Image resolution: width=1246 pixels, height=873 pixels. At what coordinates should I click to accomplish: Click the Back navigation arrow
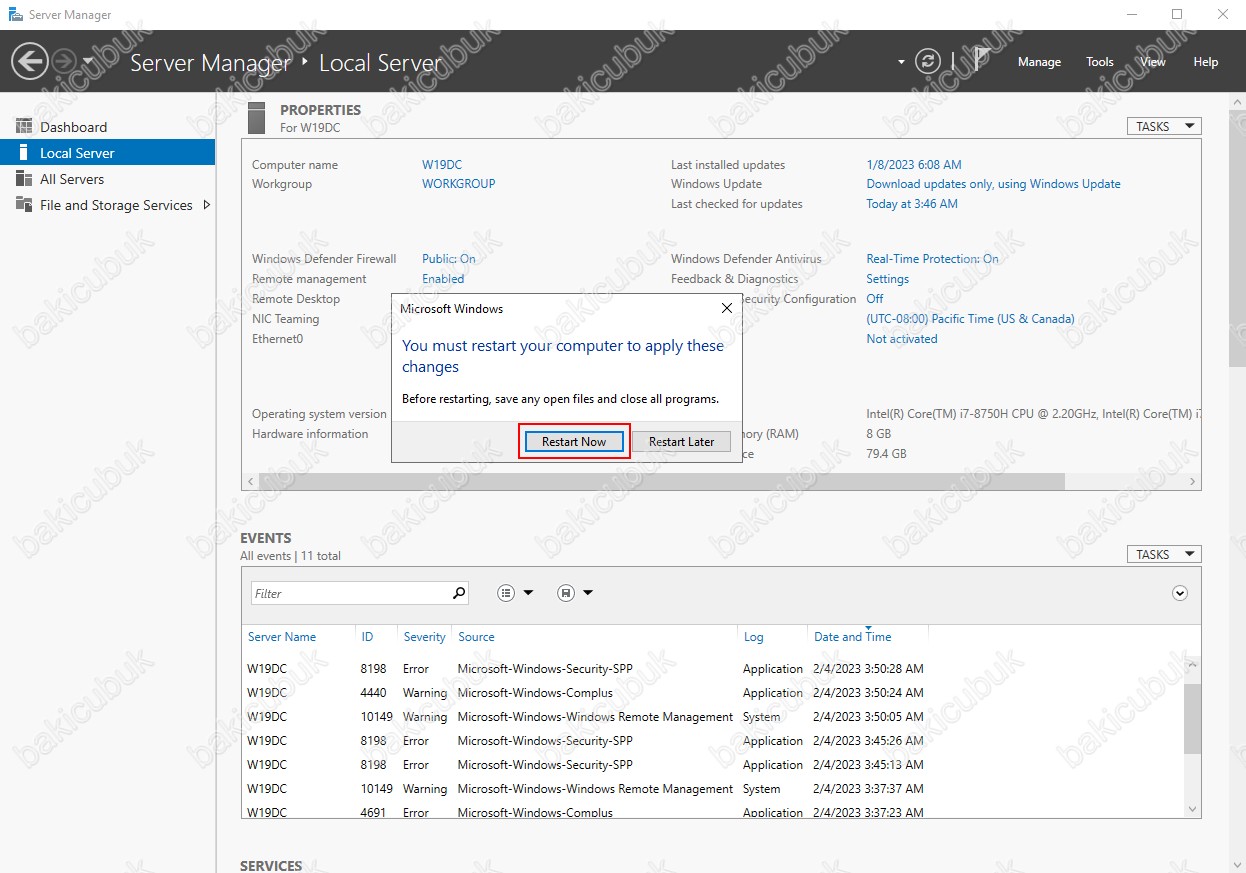click(30, 62)
